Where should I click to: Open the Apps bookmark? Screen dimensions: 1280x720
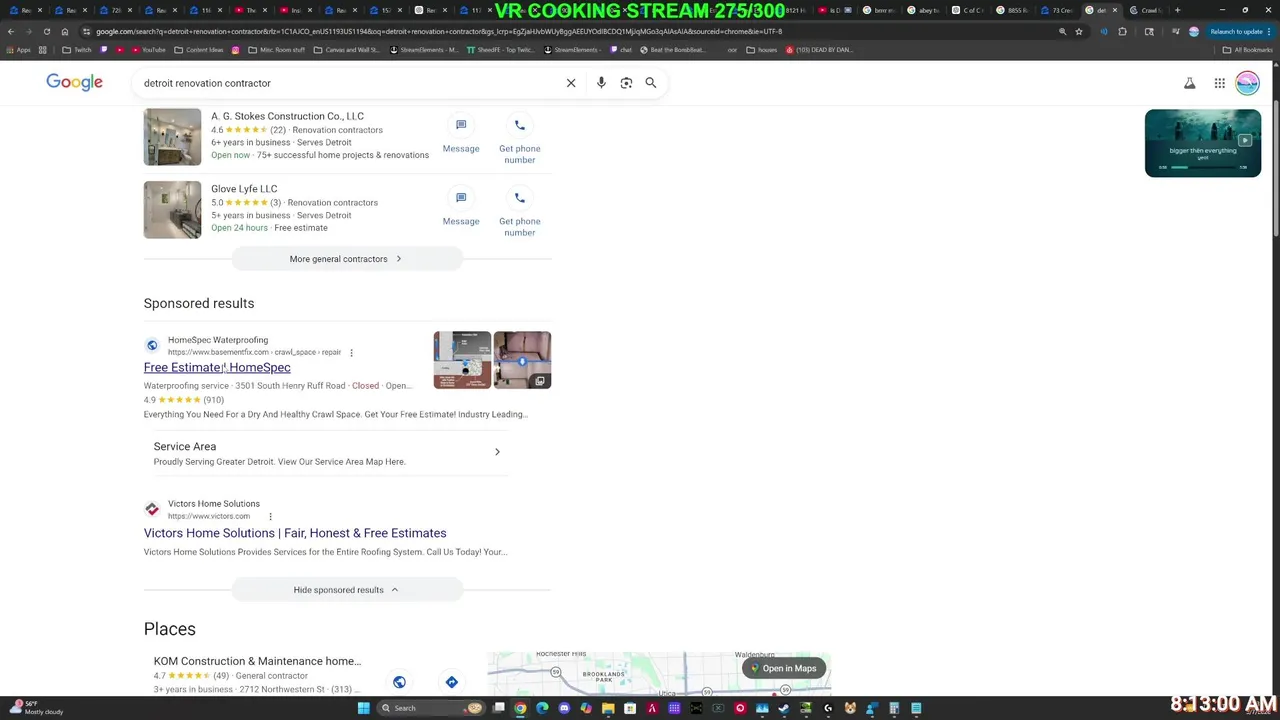pyautogui.click(x=18, y=50)
